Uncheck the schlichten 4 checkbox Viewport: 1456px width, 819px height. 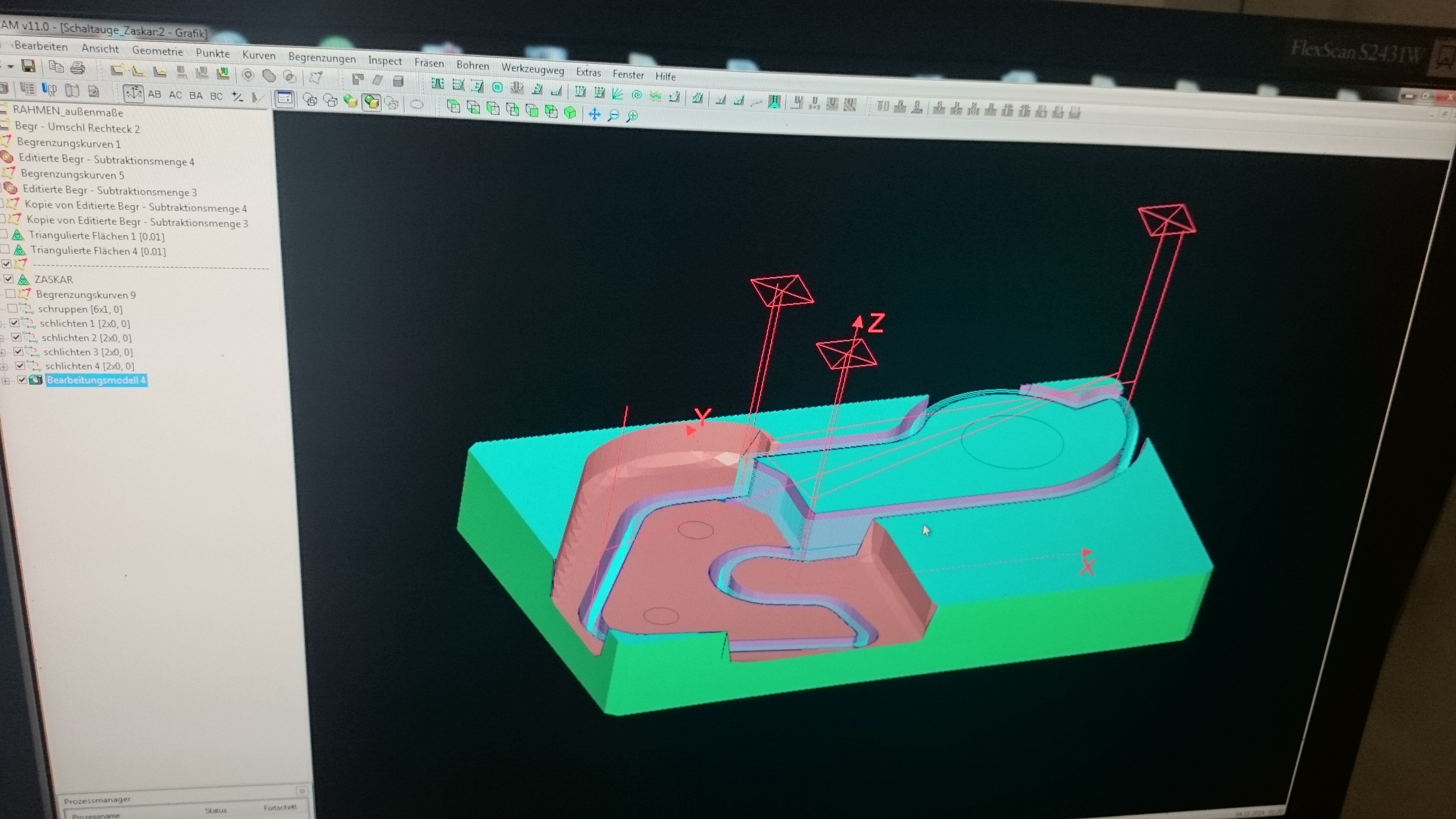[20, 365]
